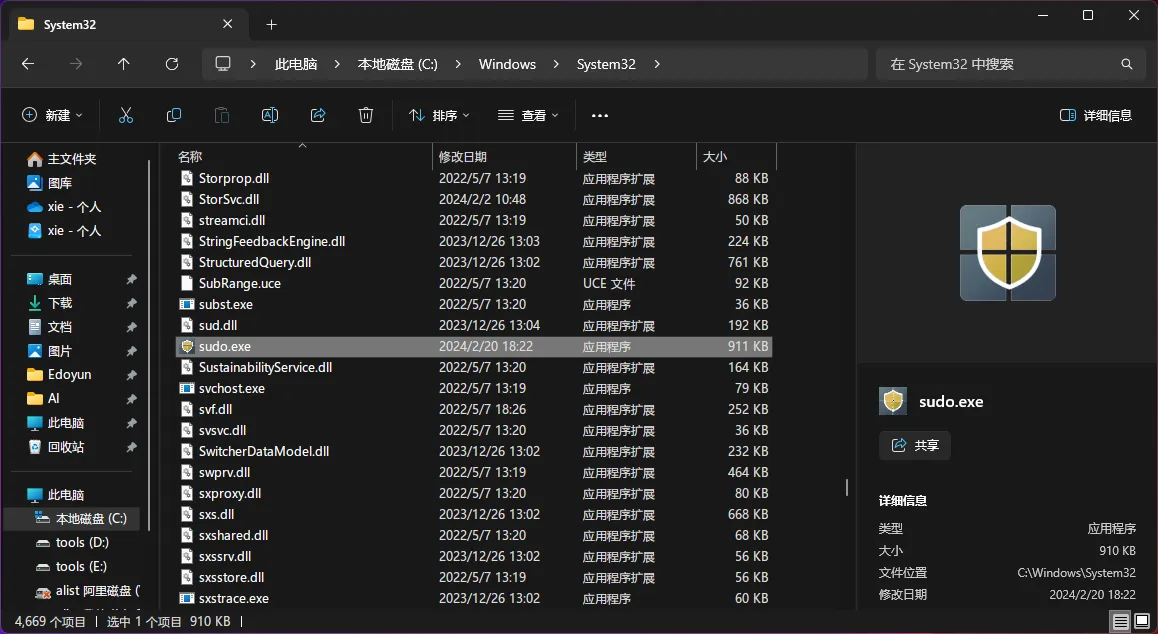Image resolution: width=1158 pixels, height=634 pixels.
Task: Click the monitor icon in address bar
Action: click(x=223, y=64)
